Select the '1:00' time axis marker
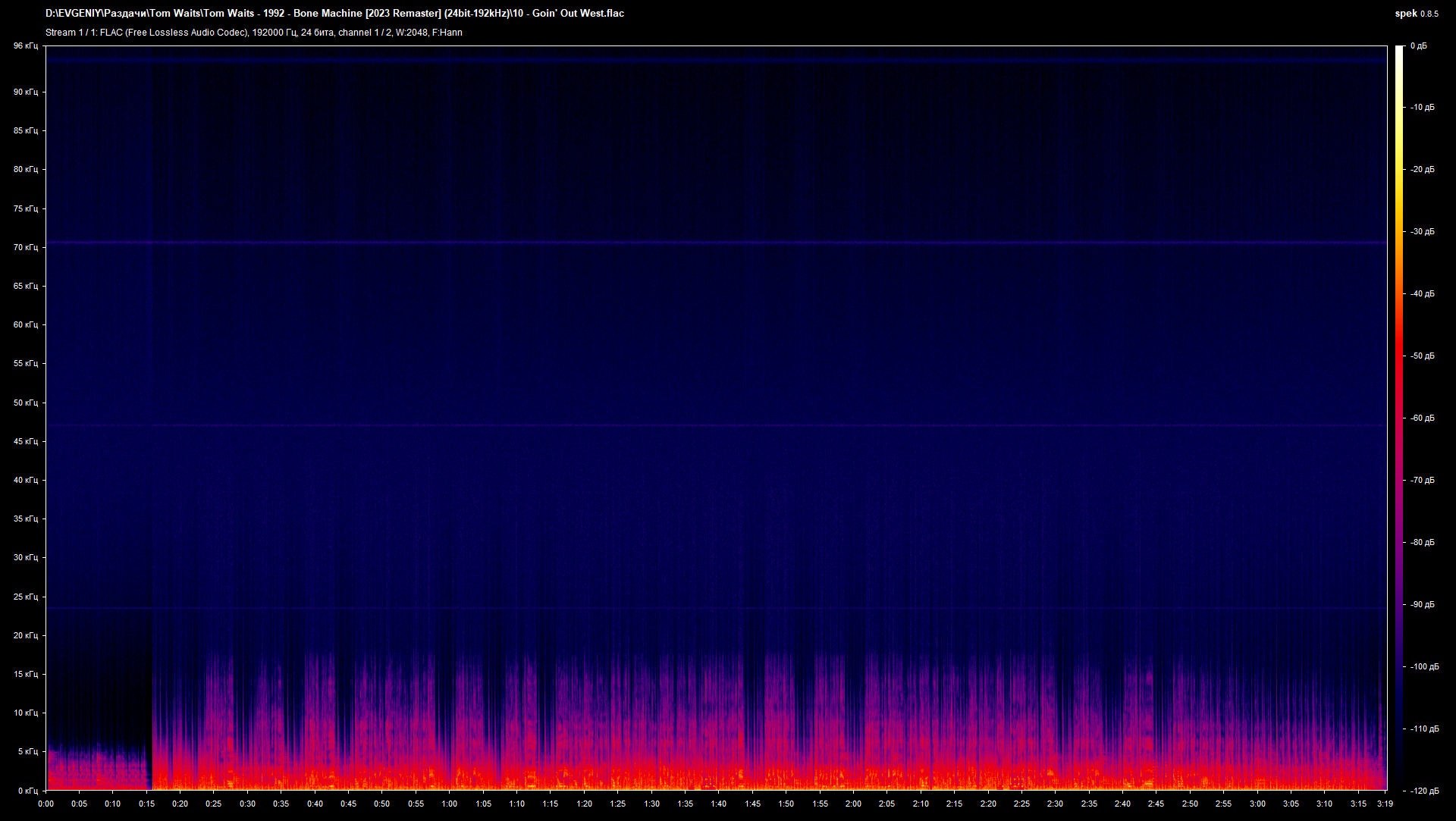1456x821 pixels. point(450,804)
